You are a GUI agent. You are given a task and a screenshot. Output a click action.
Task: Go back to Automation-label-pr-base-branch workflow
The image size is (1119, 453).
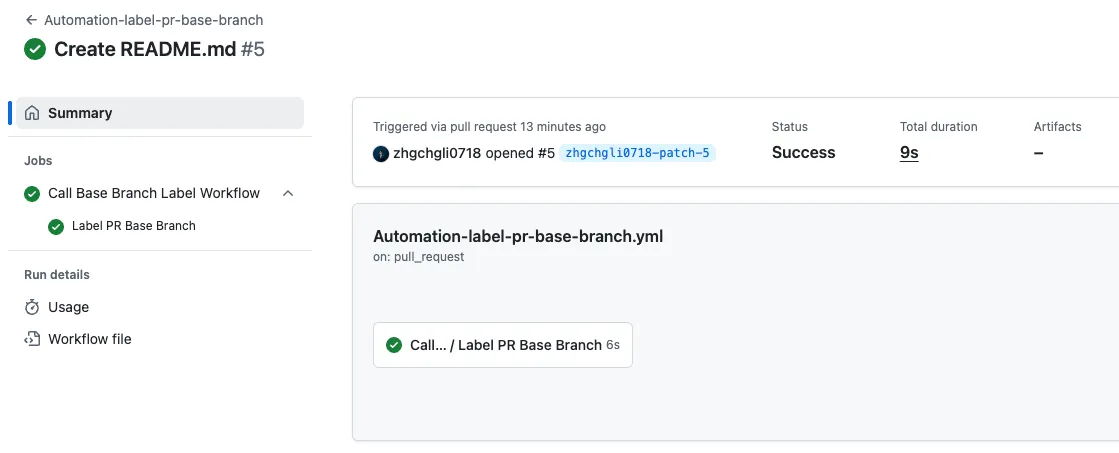pyautogui.click(x=153, y=20)
